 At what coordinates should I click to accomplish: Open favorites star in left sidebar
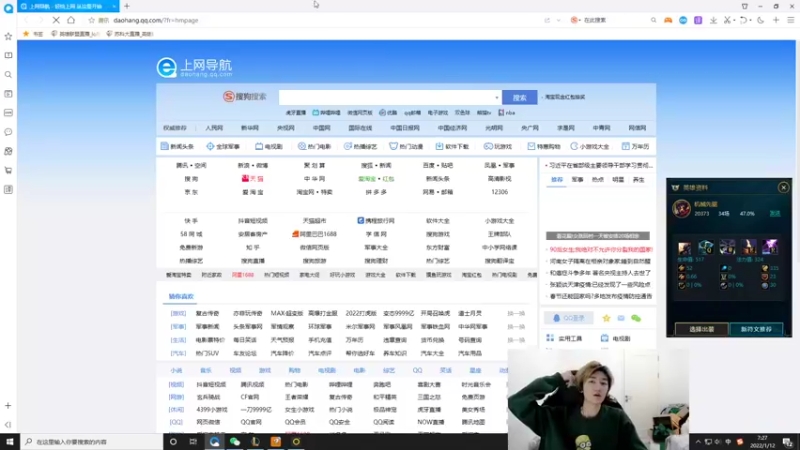[x=8, y=36]
